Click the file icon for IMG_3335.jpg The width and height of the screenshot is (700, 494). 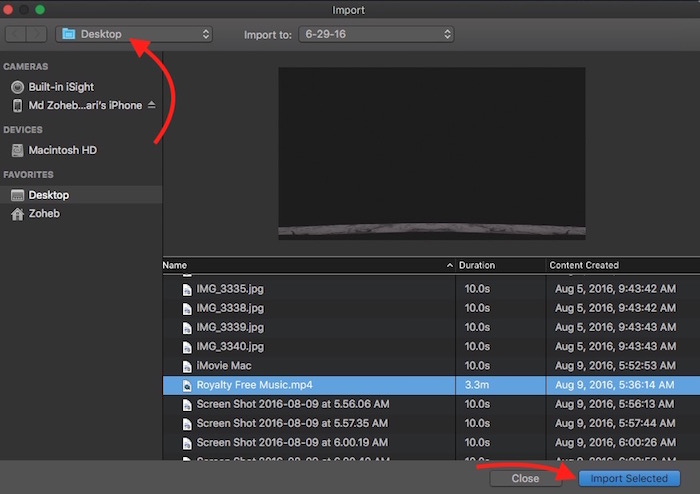[185, 289]
